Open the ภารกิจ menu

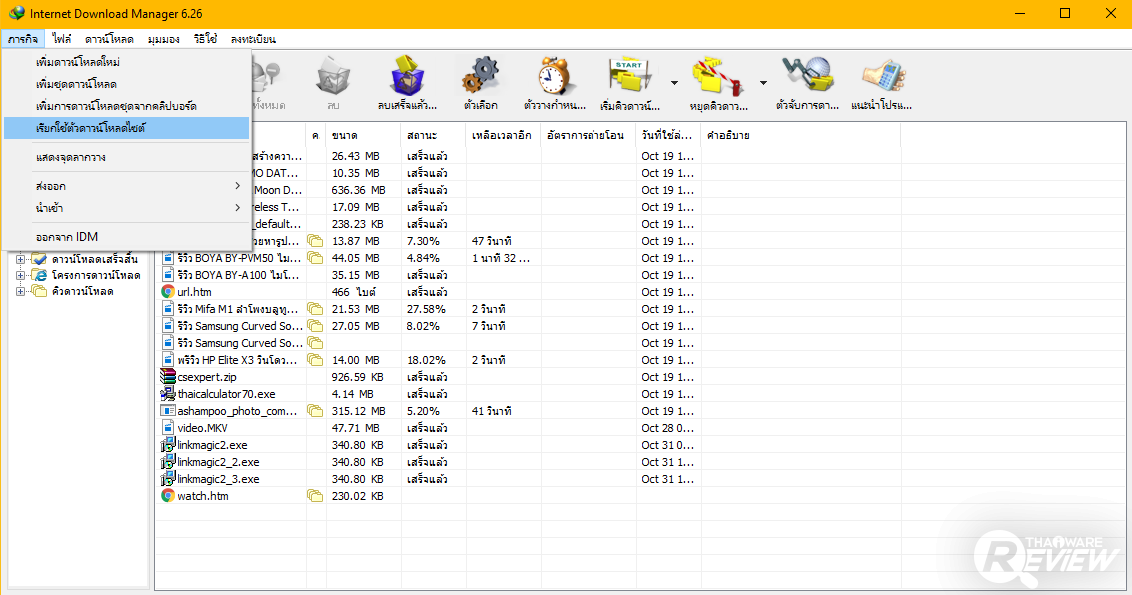(23, 39)
